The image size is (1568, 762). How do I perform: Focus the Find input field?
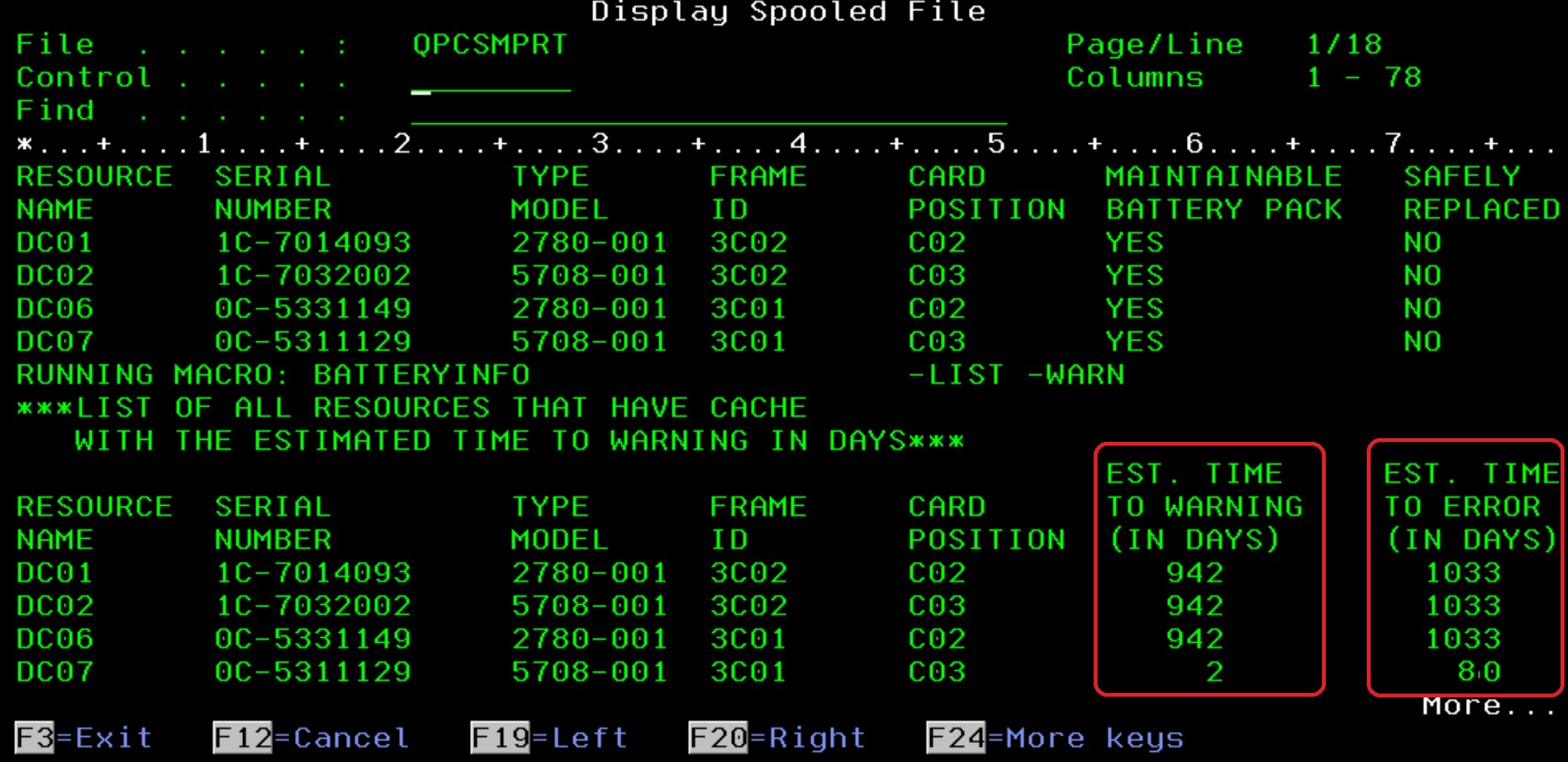708,114
